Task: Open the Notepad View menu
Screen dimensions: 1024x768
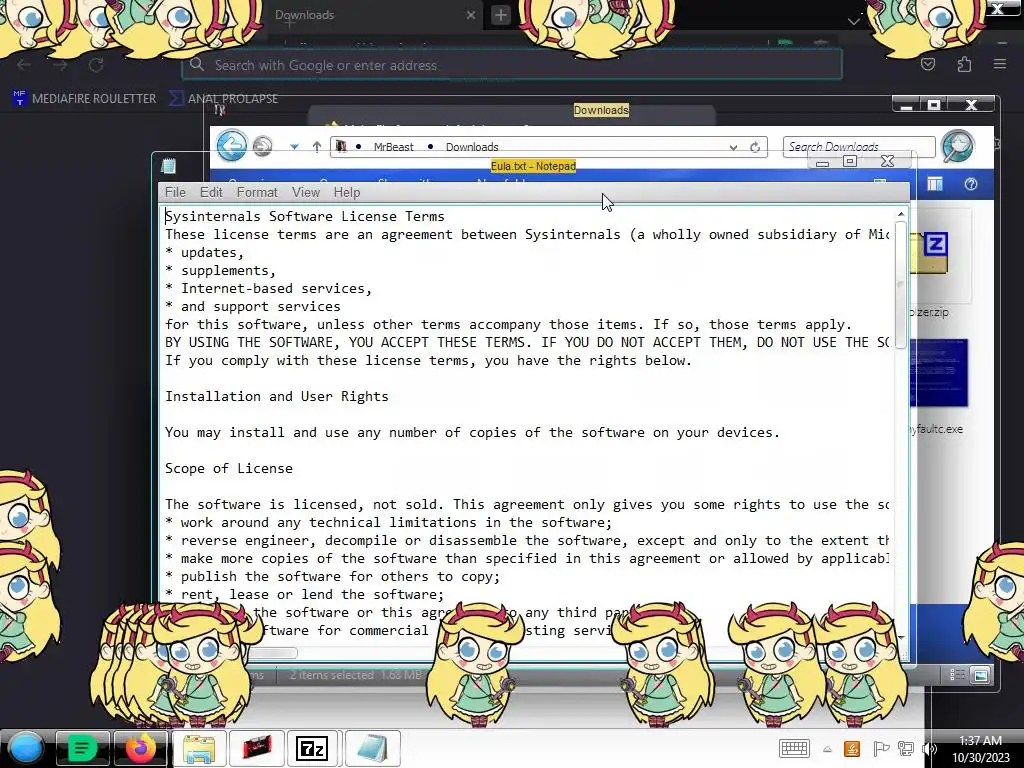Action: [306, 192]
